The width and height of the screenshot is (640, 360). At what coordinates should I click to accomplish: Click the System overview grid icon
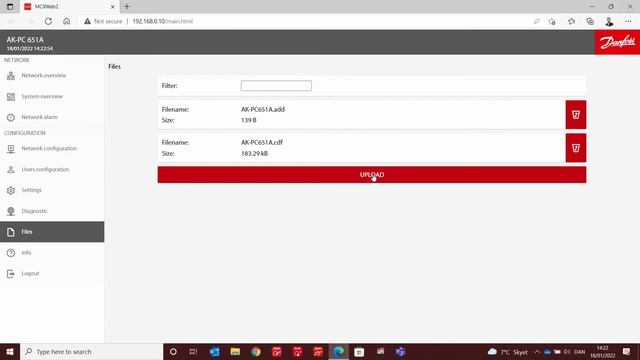[x=11, y=96]
